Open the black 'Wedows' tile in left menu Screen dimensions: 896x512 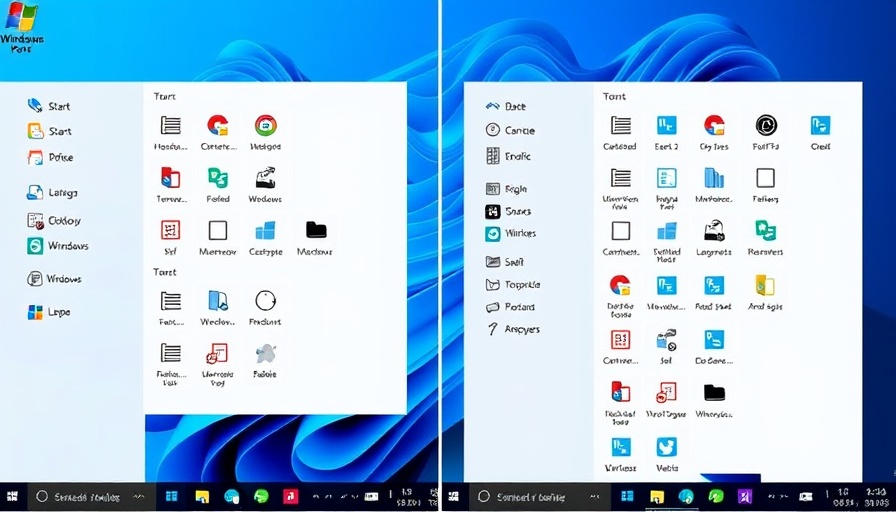pyautogui.click(x=265, y=185)
